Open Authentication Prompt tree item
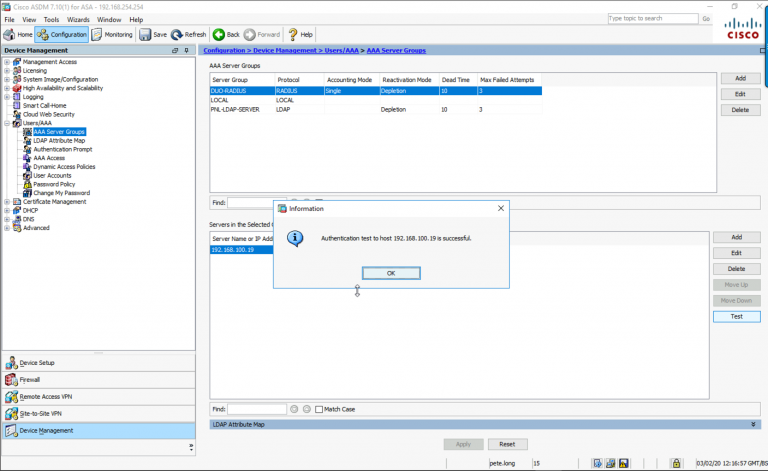 [x=63, y=149]
